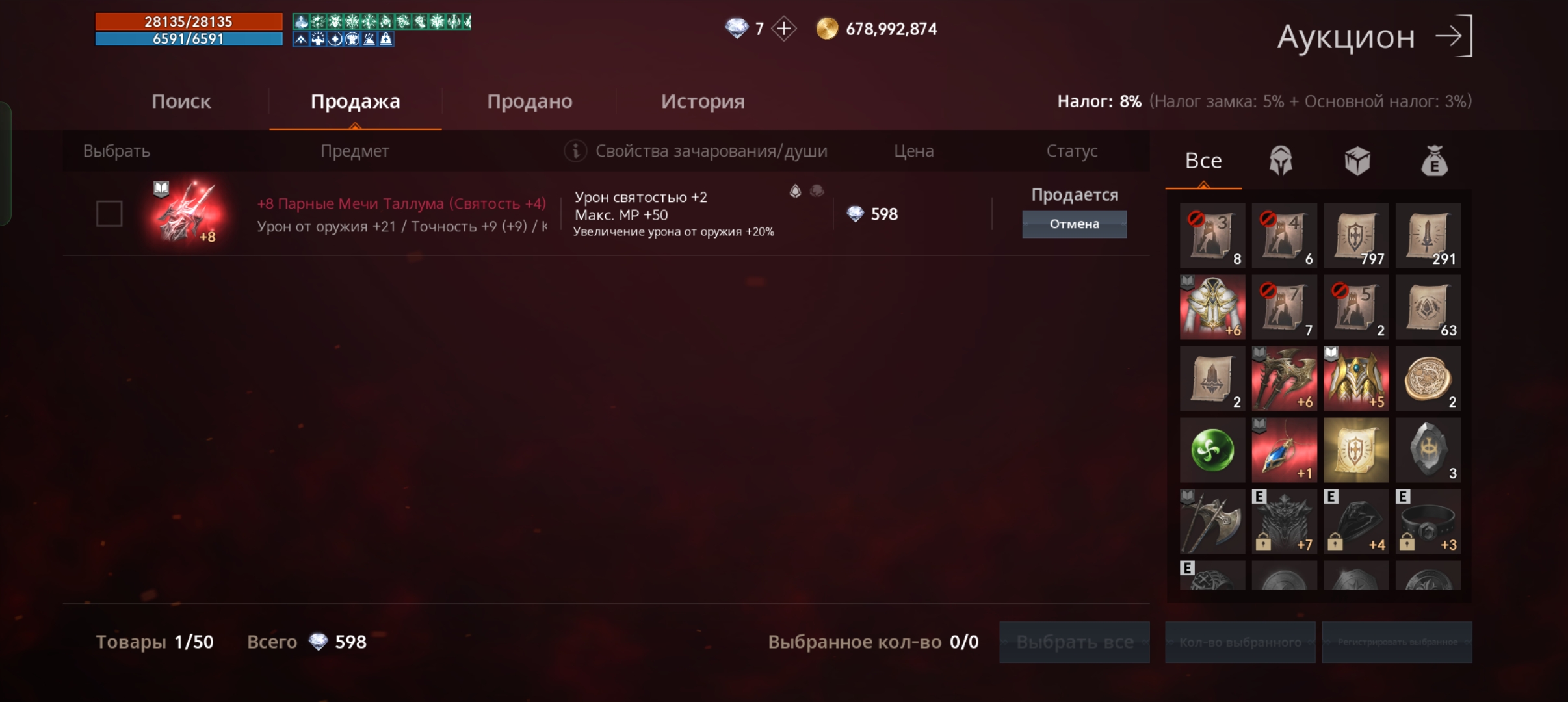This screenshot has width=1568, height=702.
Task: Click the +8 Tallum swords item icon
Action: pos(187,213)
